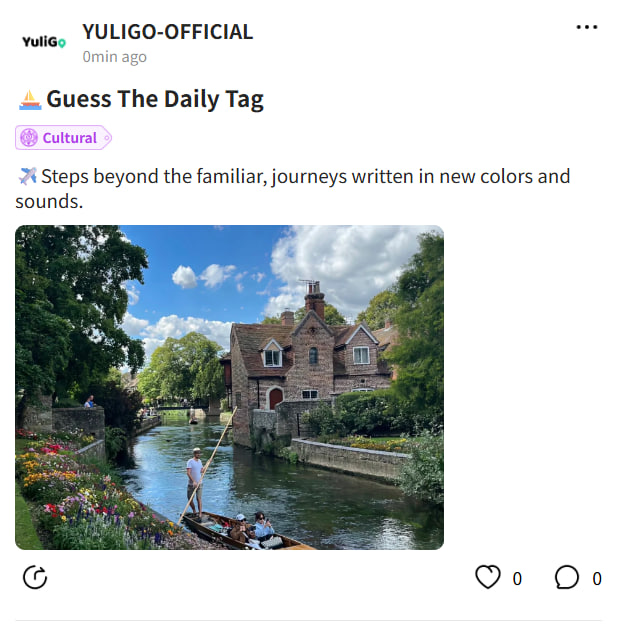Click the small hole at the Cultural tag's tip
619x624 pixels.
tap(106, 138)
